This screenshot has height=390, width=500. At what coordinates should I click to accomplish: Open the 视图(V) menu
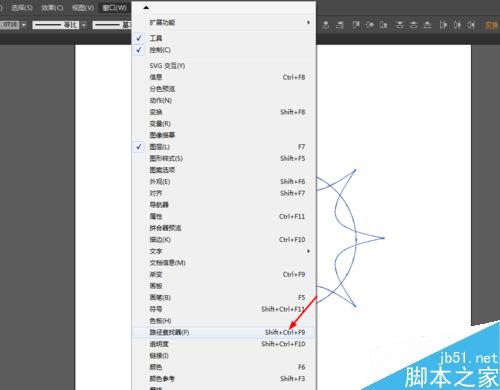(83, 7)
